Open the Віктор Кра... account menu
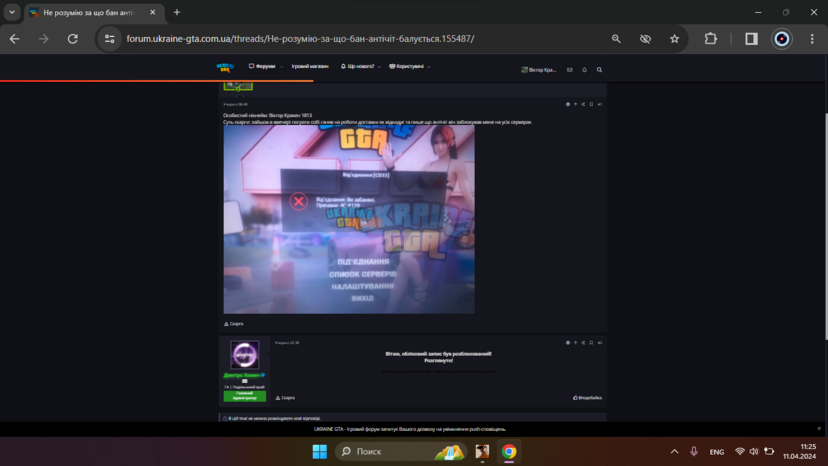Screen dimensions: 828x466 (539, 70)
